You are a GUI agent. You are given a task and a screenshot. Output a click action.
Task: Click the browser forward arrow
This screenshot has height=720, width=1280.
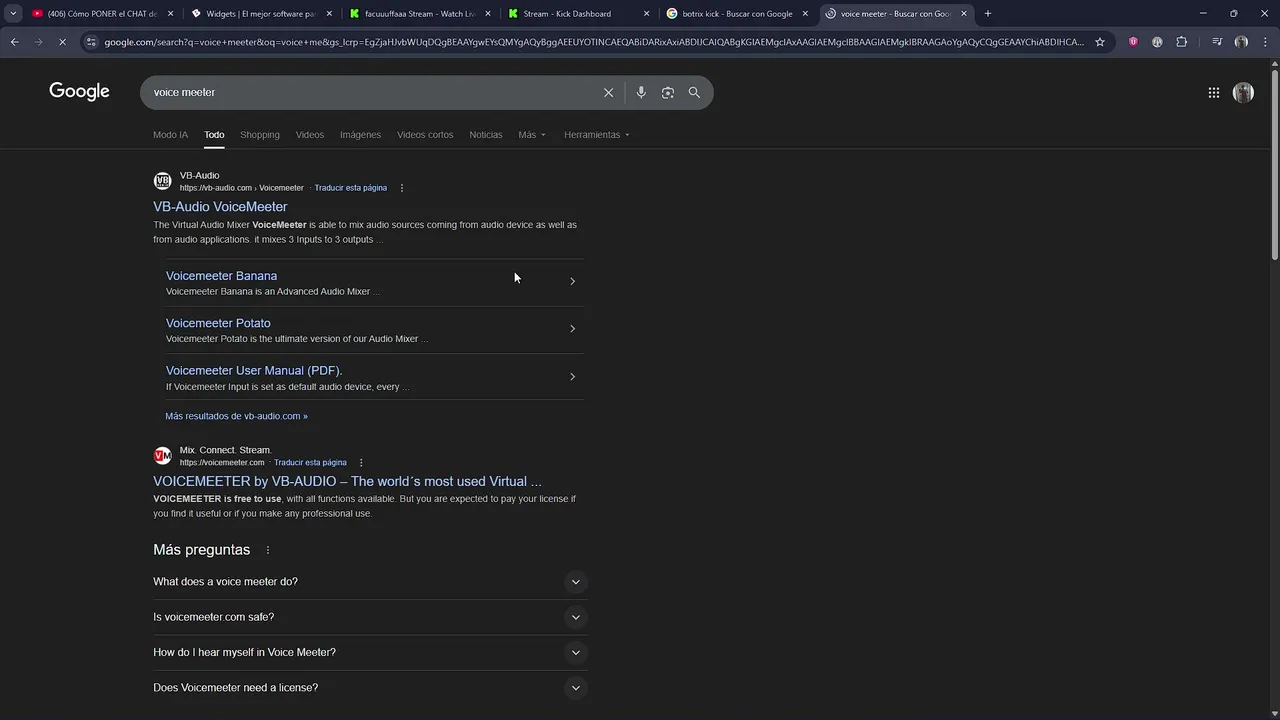38,42
